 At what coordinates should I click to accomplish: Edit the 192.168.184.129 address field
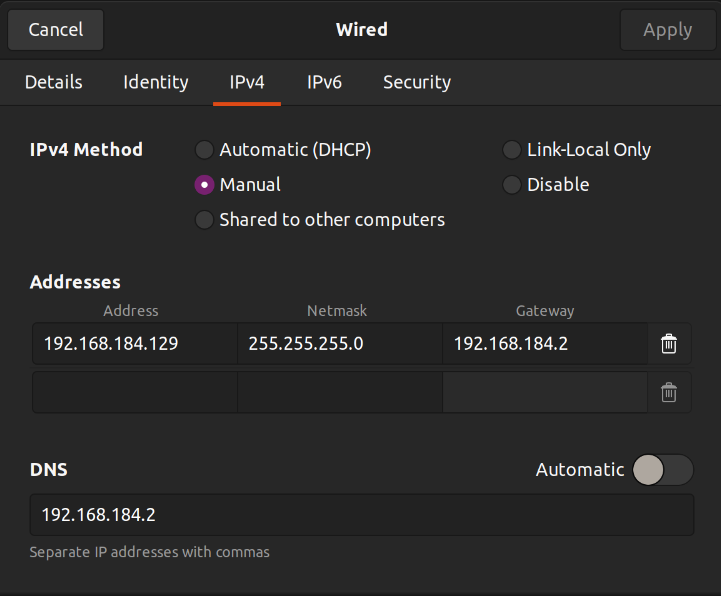pyautogui.click(x=135, y=344)
